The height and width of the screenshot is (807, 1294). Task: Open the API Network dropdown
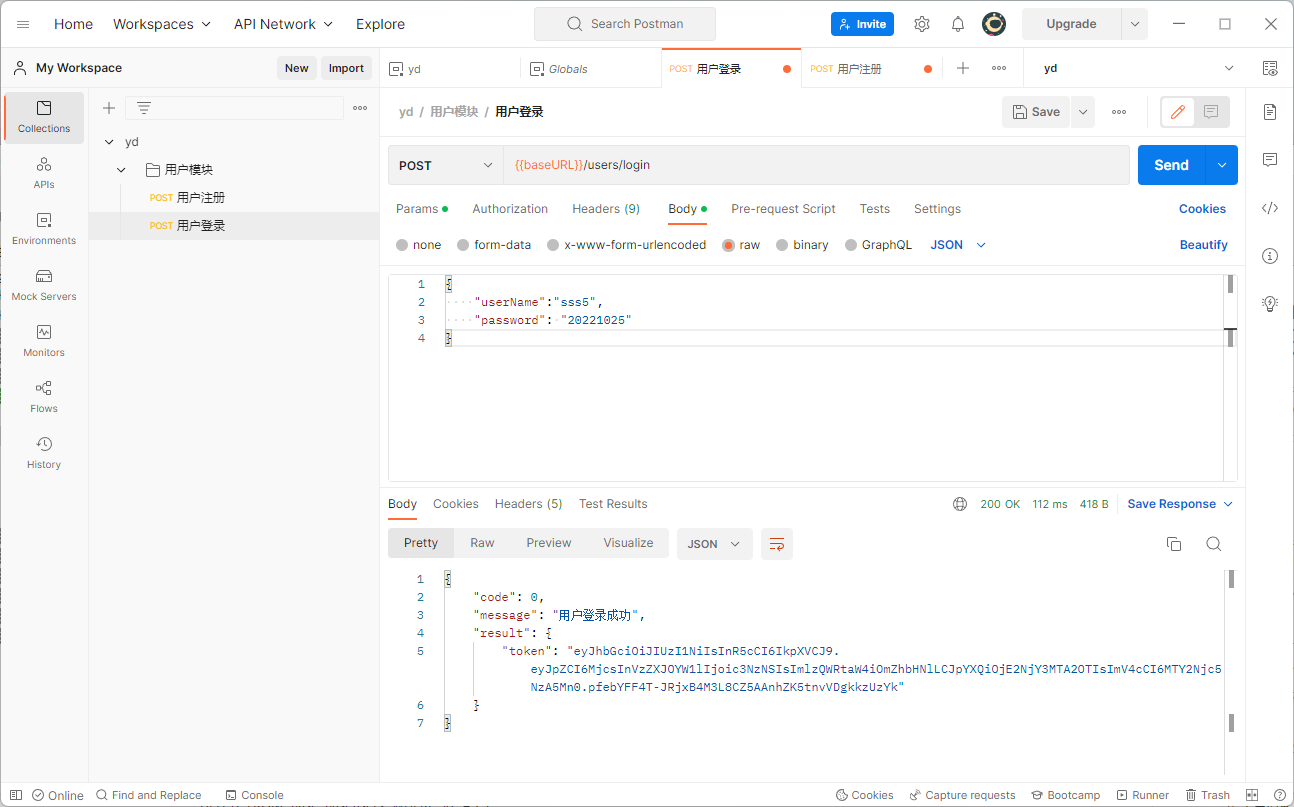click(283, 24)
